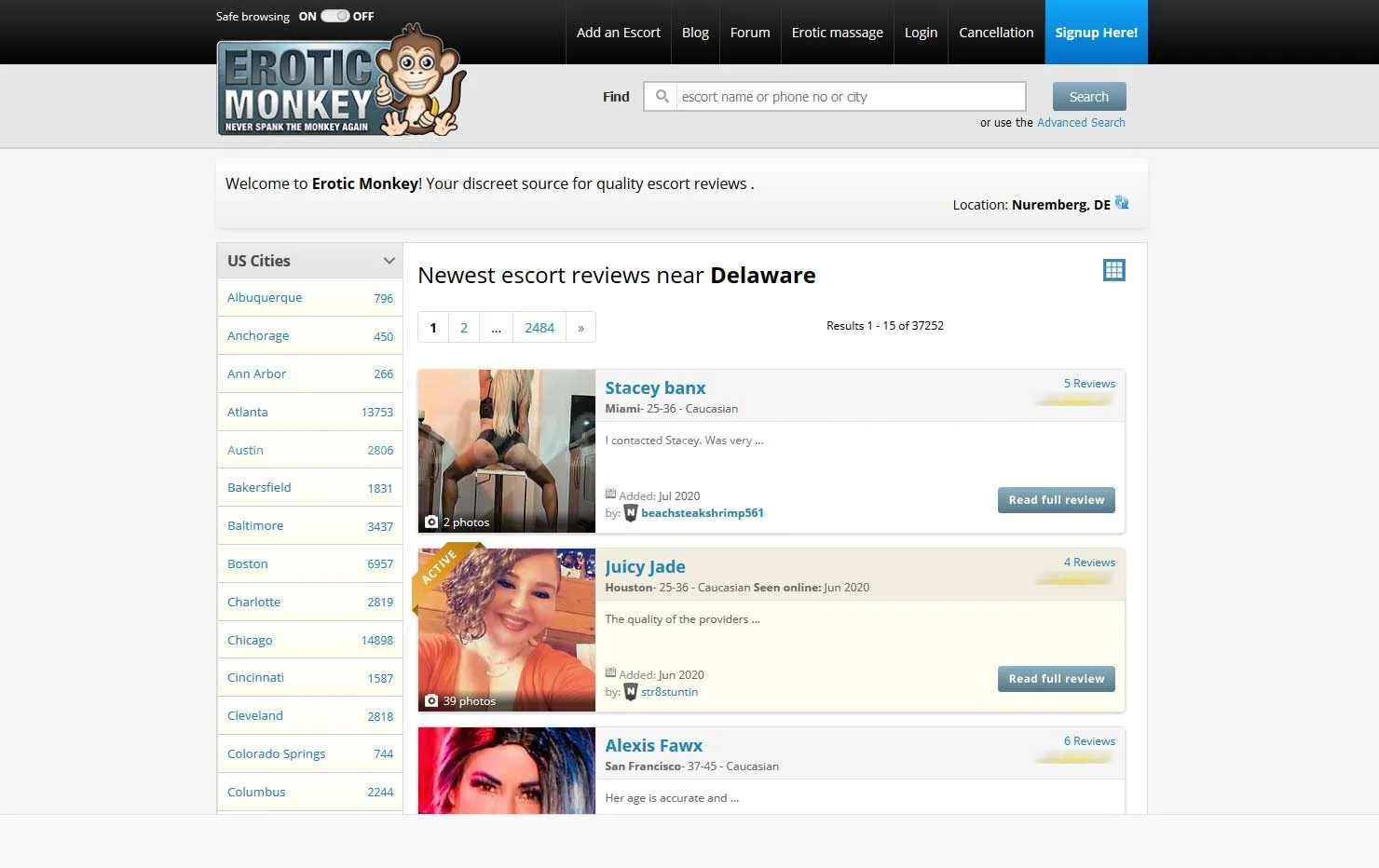Open reviewer beachsteakshrimp561 profile
Screen dimensions: 1379x868
[x=703, y=513]
